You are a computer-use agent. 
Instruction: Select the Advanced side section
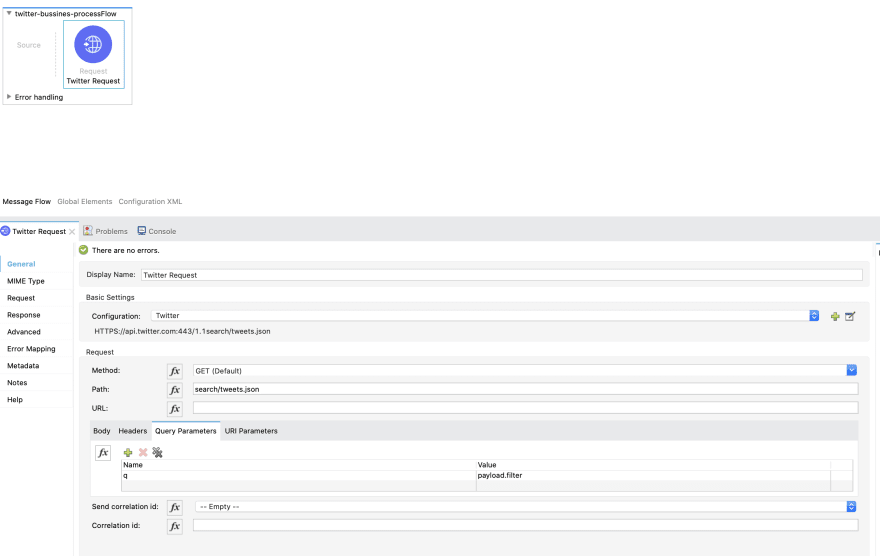[24, 332]
